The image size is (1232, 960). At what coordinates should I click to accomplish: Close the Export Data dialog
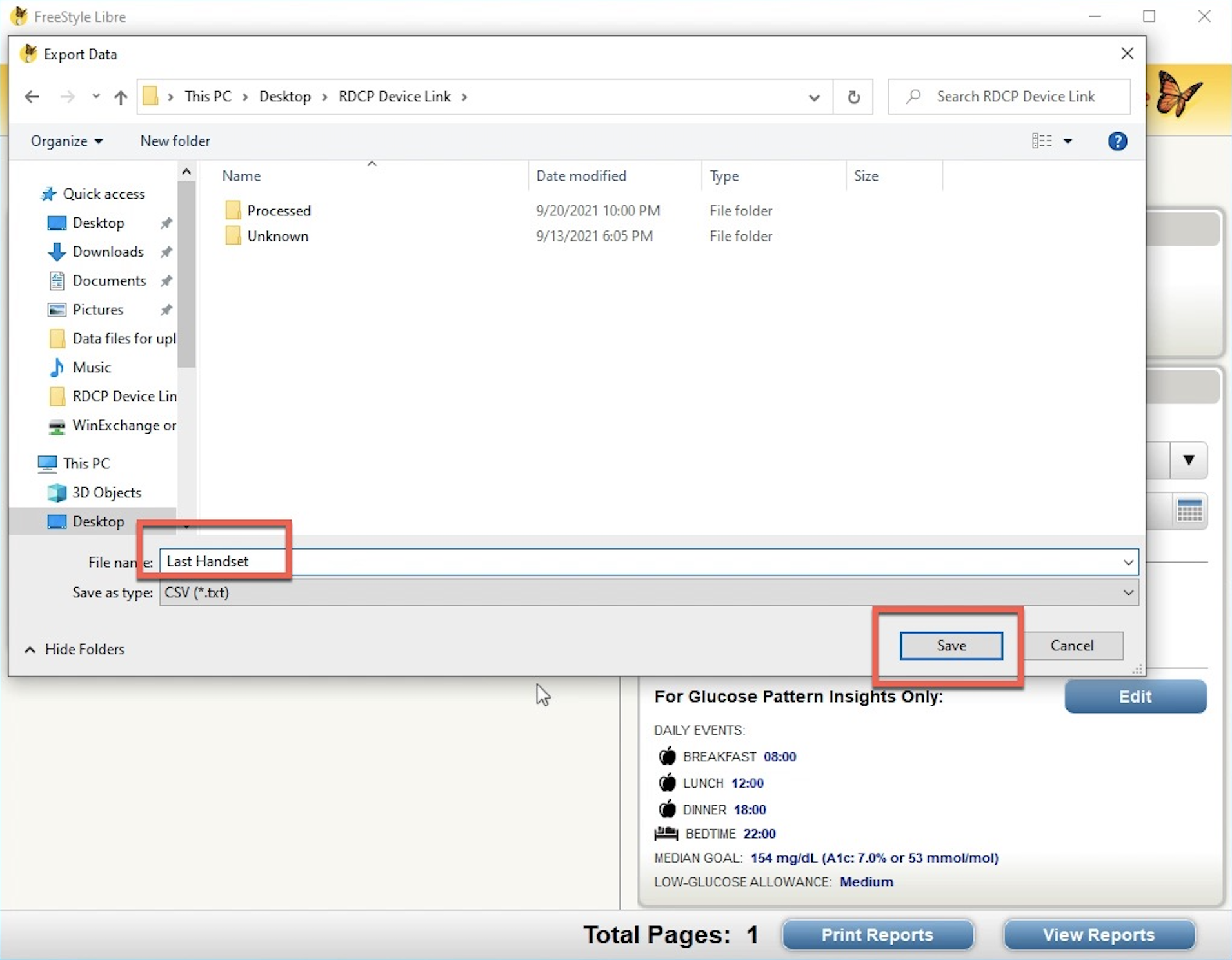(1127, 54)
